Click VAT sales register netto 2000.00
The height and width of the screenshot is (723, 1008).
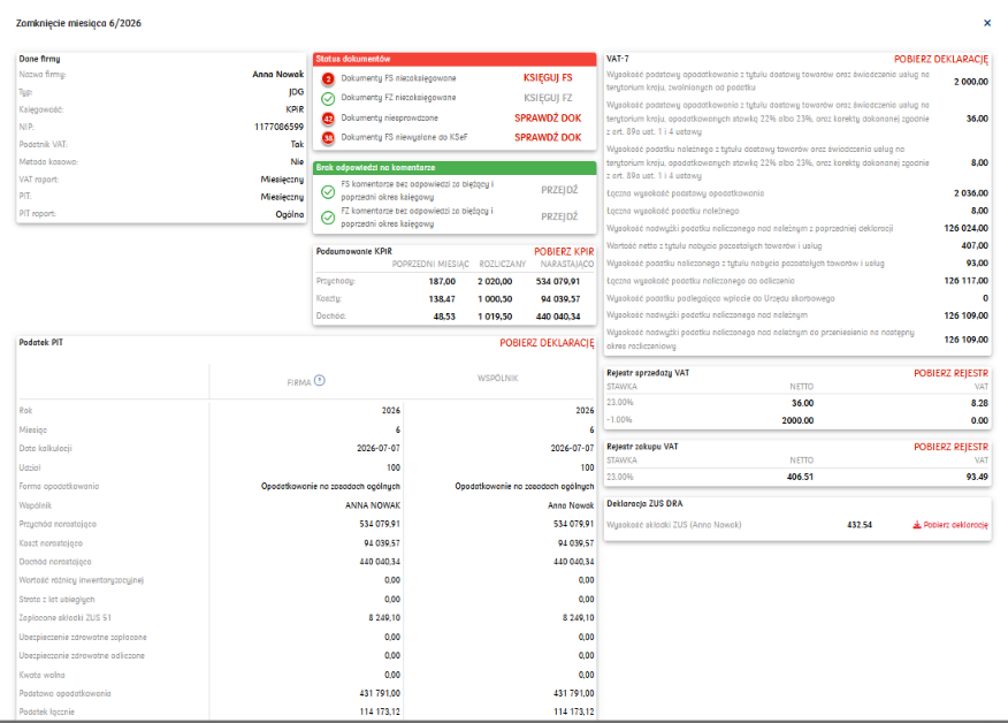click(798, 421)
